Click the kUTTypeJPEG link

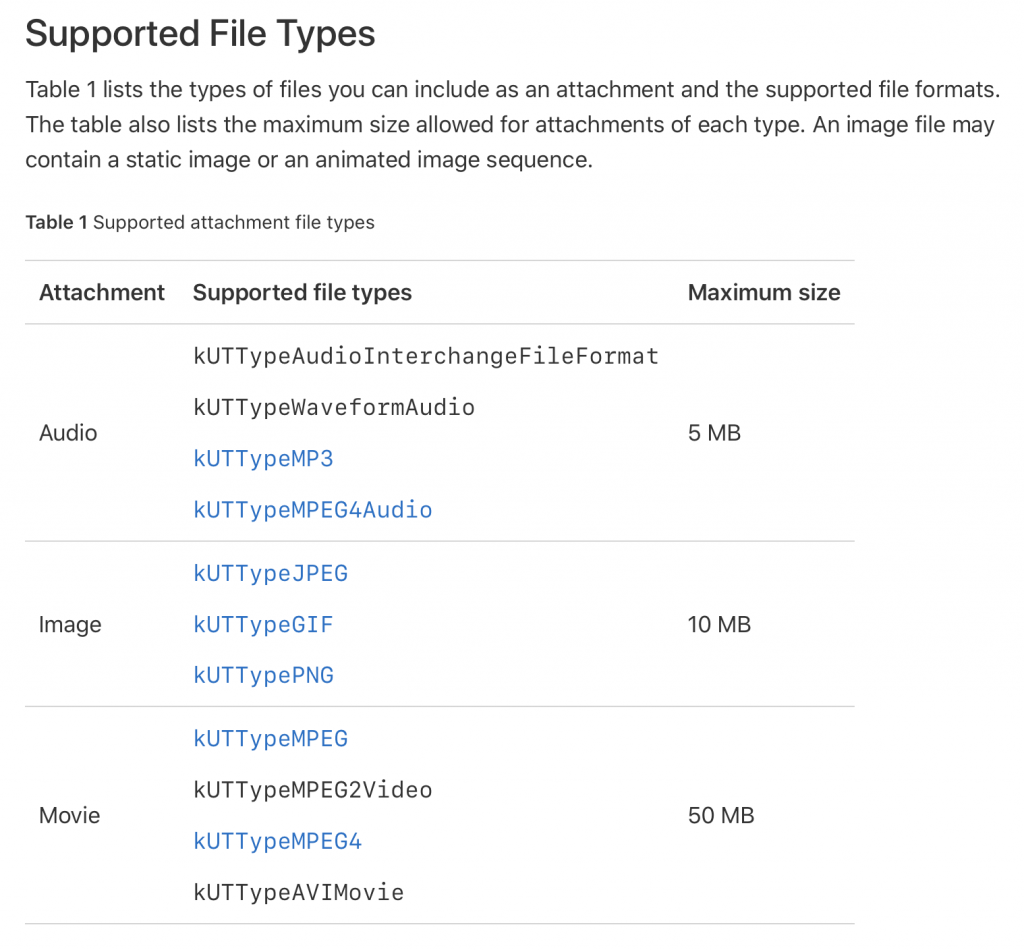pyautogui.click(x=270, y=574)
